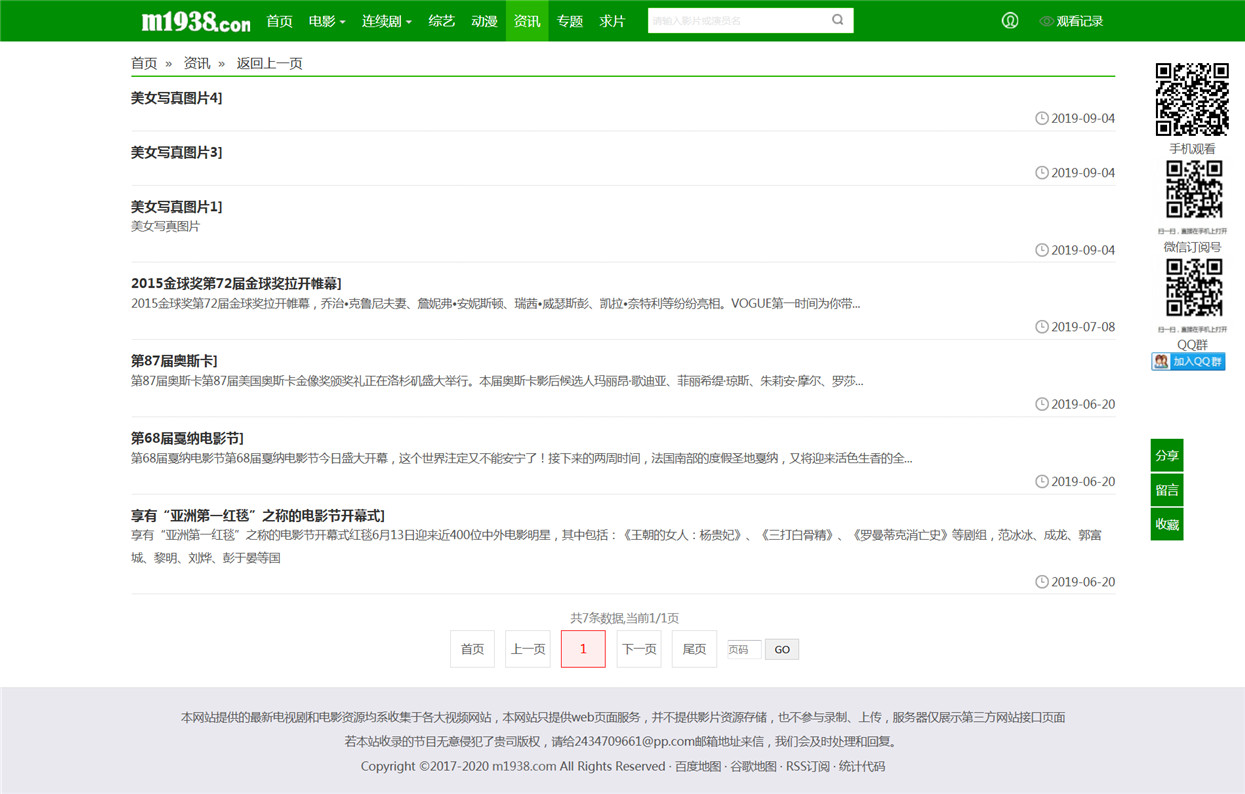
Task: Open article 美女写真图片3]
Action: [177, 152]
